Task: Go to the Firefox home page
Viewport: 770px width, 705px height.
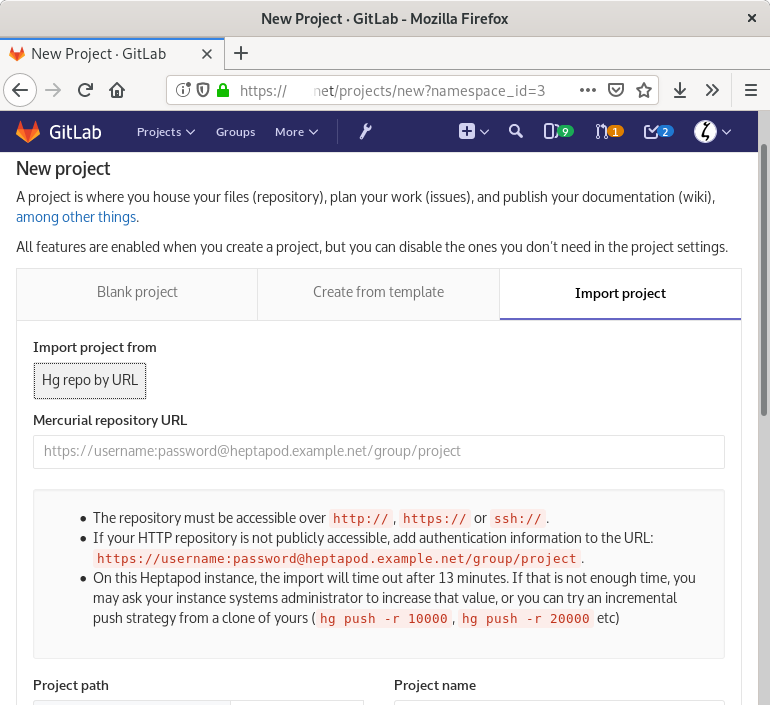Action: click(117, 90)
